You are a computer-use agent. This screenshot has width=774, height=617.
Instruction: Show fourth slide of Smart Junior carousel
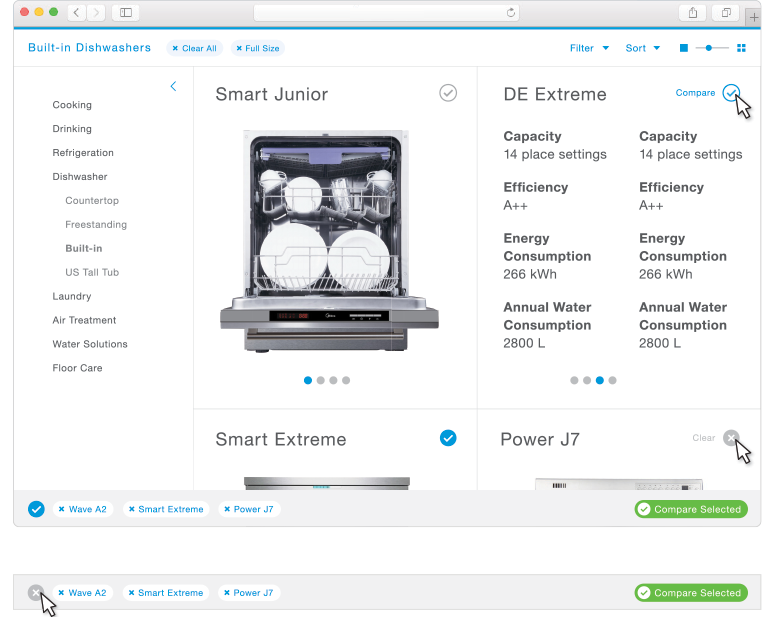coord(346,380)
